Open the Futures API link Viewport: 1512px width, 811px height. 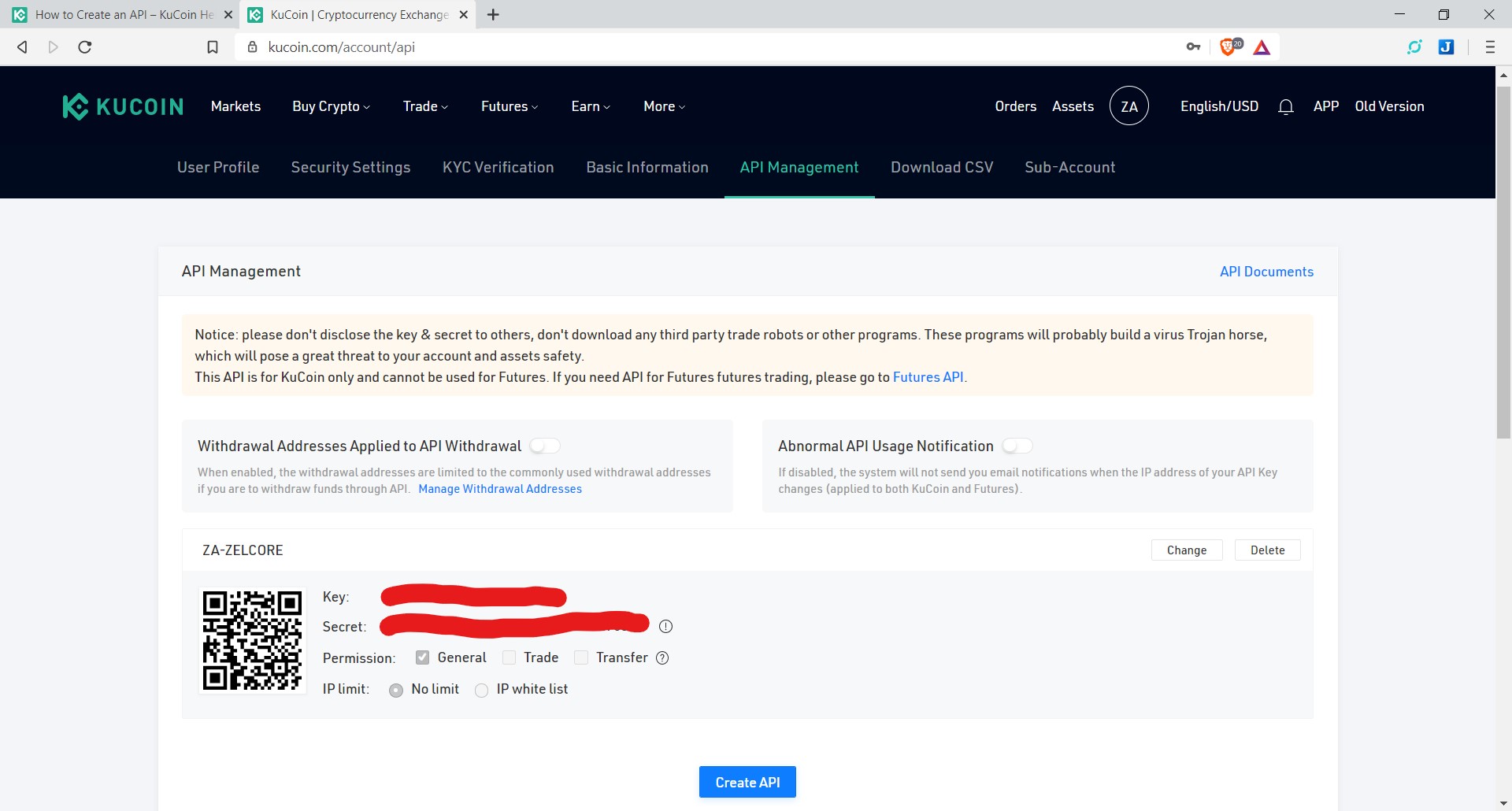pyautogui.click(x=928, y=377)
